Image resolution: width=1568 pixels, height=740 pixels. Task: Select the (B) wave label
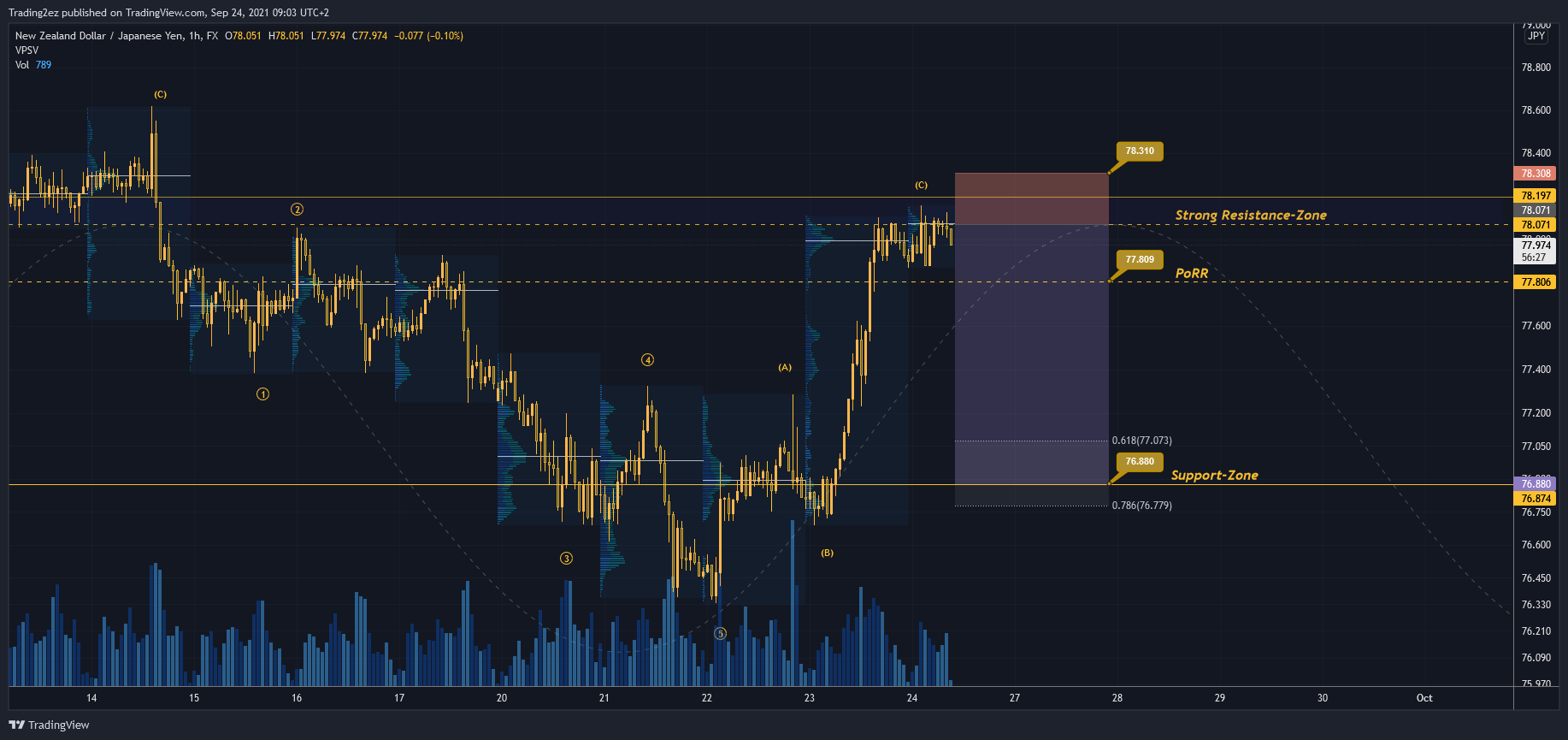click(827, 554)
